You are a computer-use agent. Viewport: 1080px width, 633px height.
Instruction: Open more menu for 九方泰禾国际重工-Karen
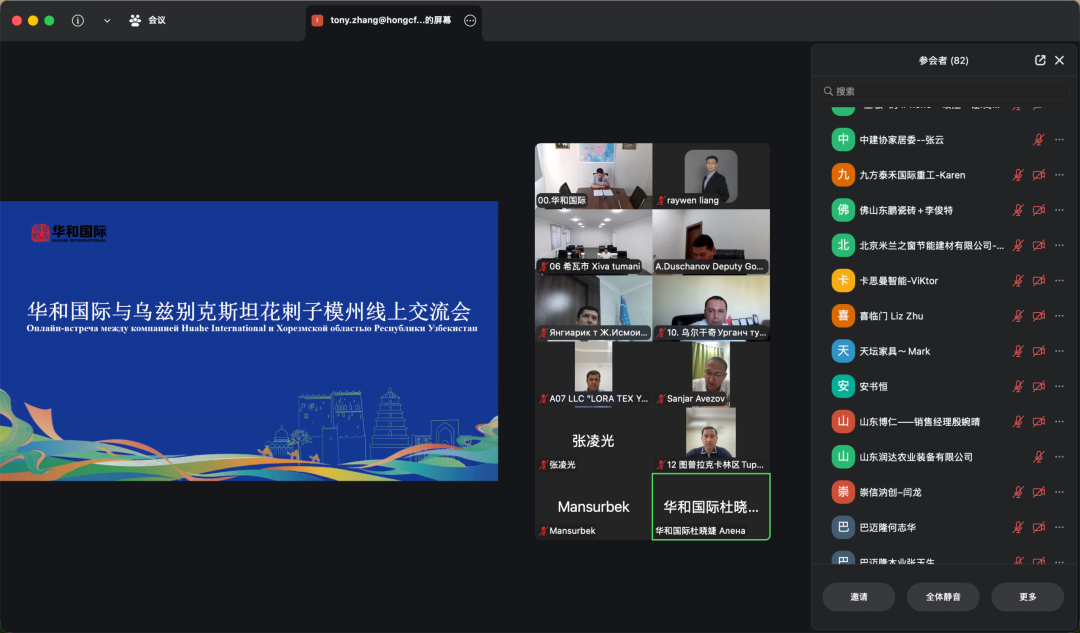[x=1059, y=175]
